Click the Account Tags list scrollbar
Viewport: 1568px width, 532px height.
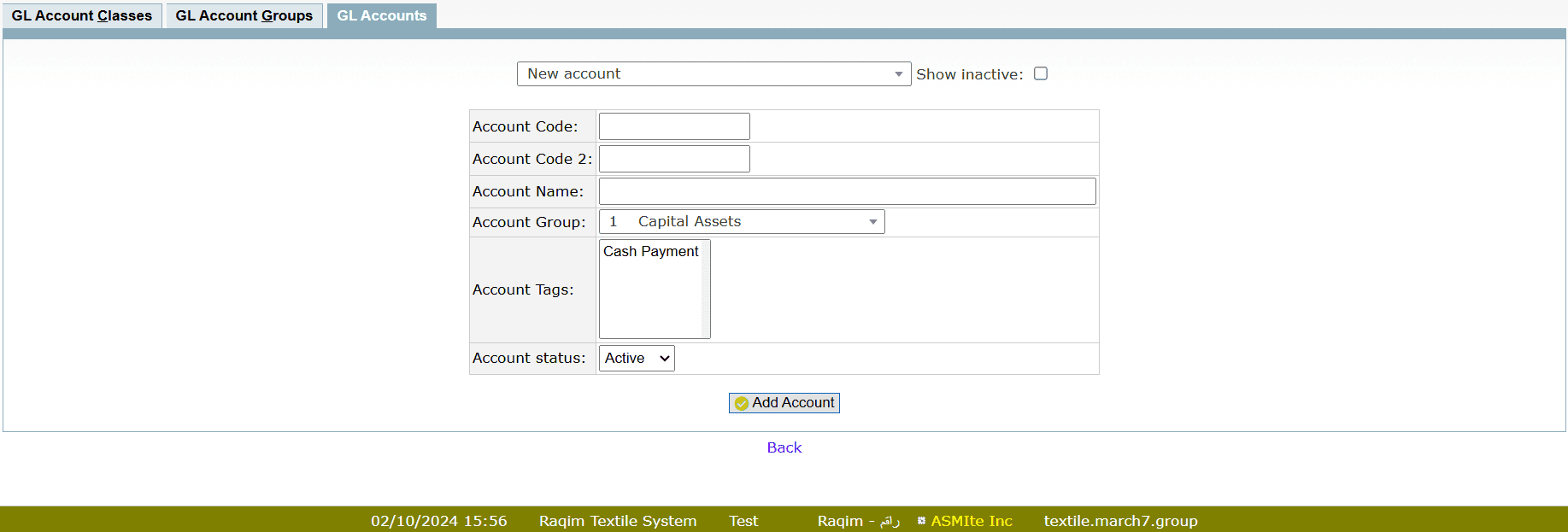point(705,290)
